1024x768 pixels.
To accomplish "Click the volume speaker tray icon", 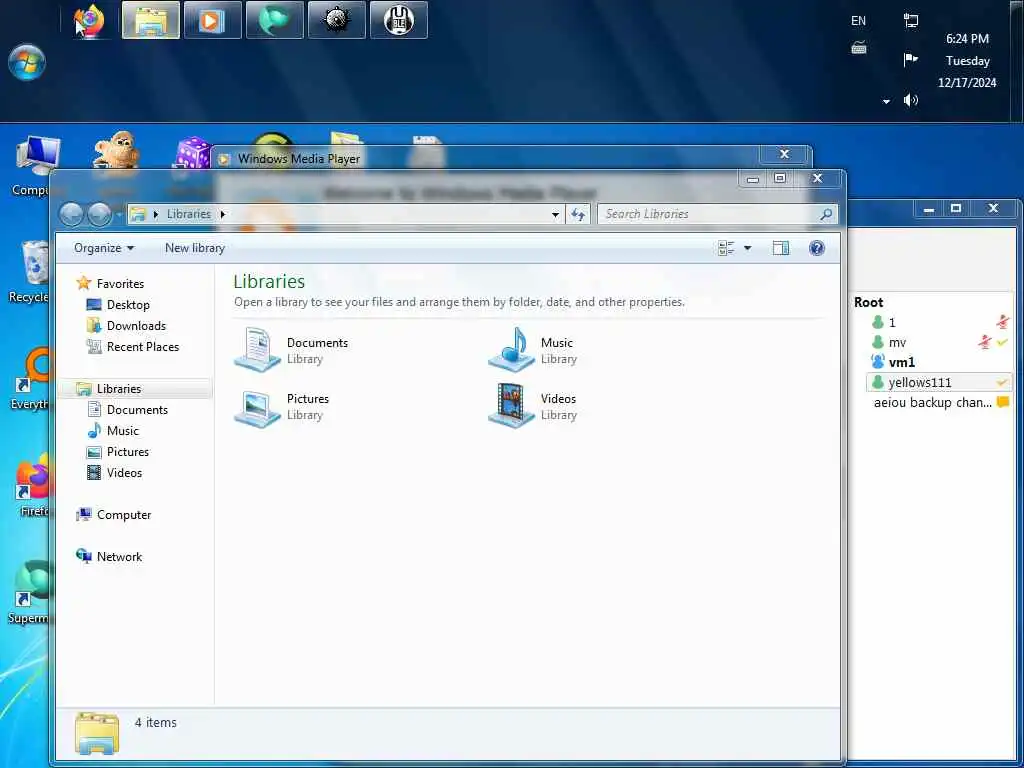I will pyautogui.click(x=910, y=100).
